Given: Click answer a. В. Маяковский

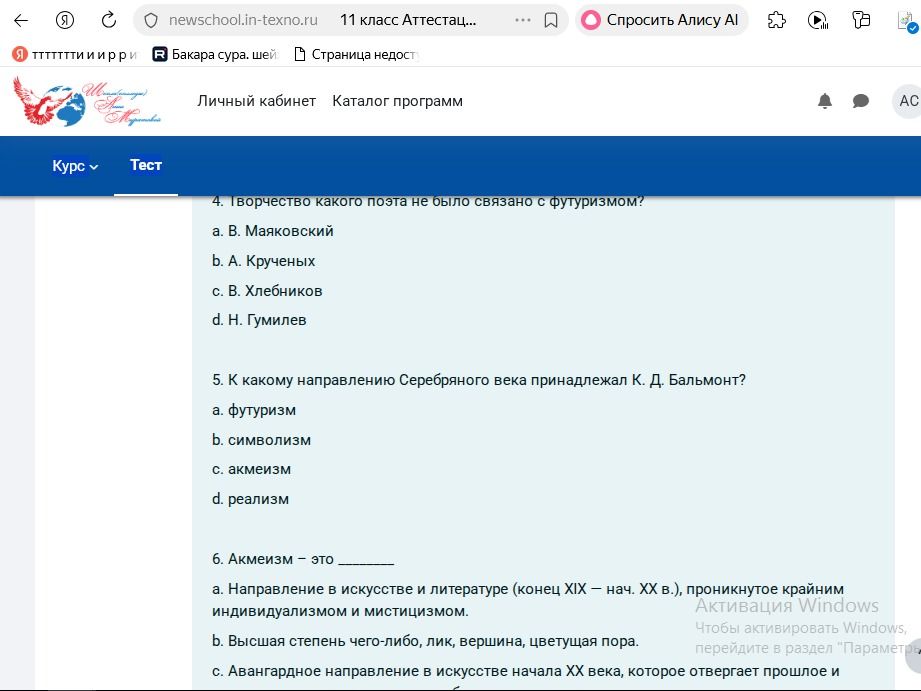Looking at the screenshot, I should click(x=273, y=231).
